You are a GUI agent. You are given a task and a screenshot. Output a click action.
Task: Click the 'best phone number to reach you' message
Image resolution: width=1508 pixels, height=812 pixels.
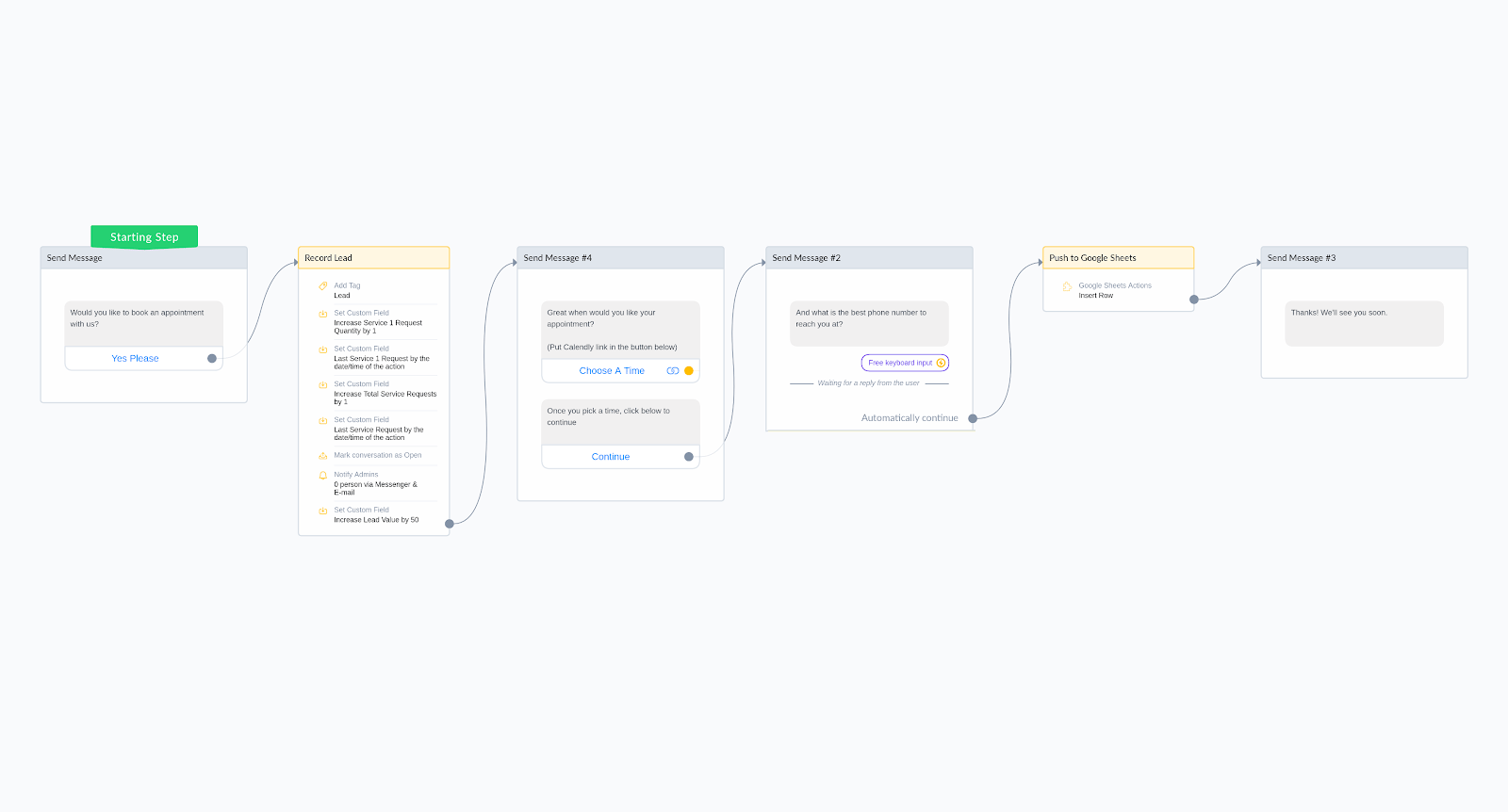869,323
